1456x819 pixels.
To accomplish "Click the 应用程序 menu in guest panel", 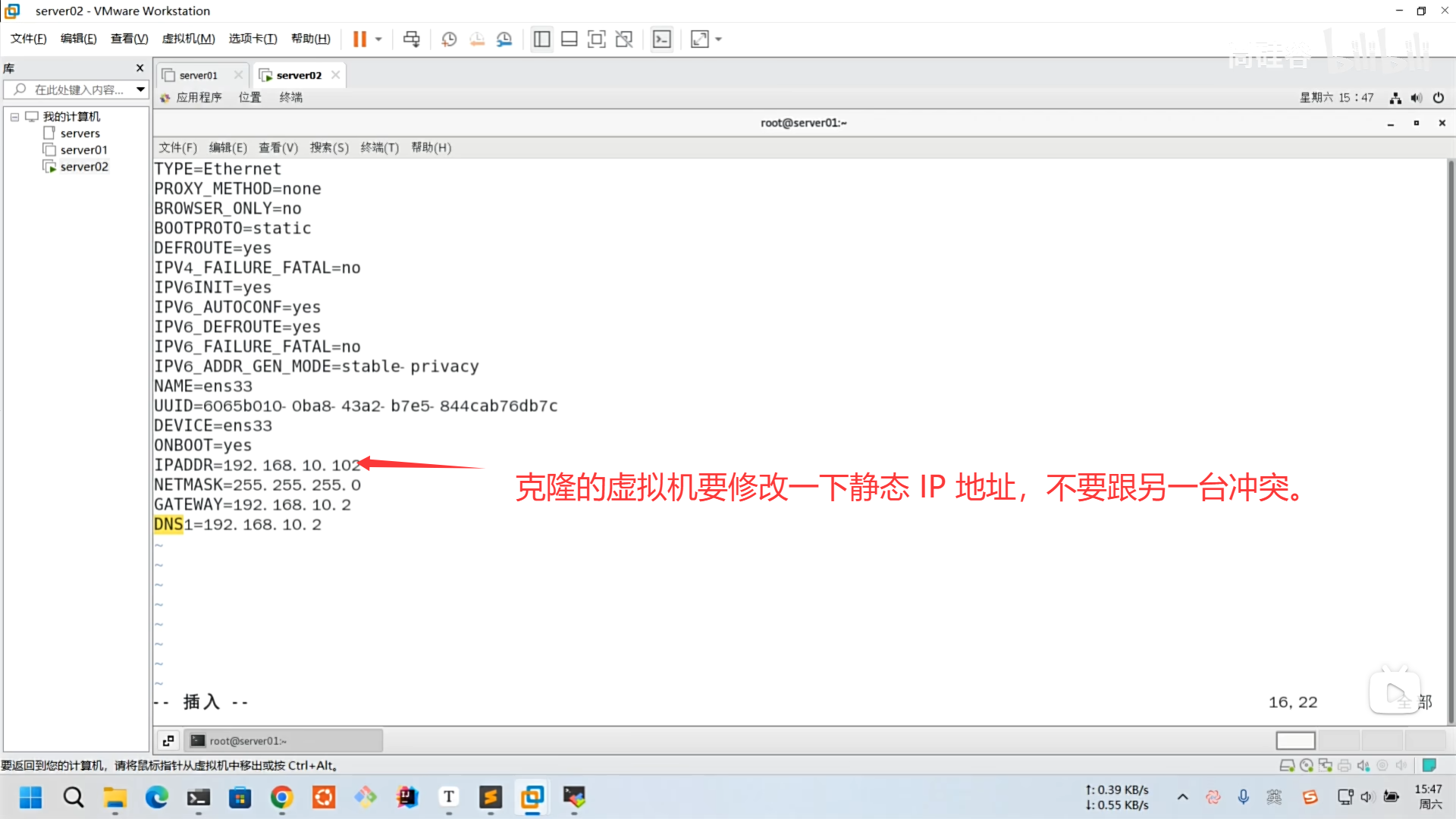I will [x=199, y=98].
